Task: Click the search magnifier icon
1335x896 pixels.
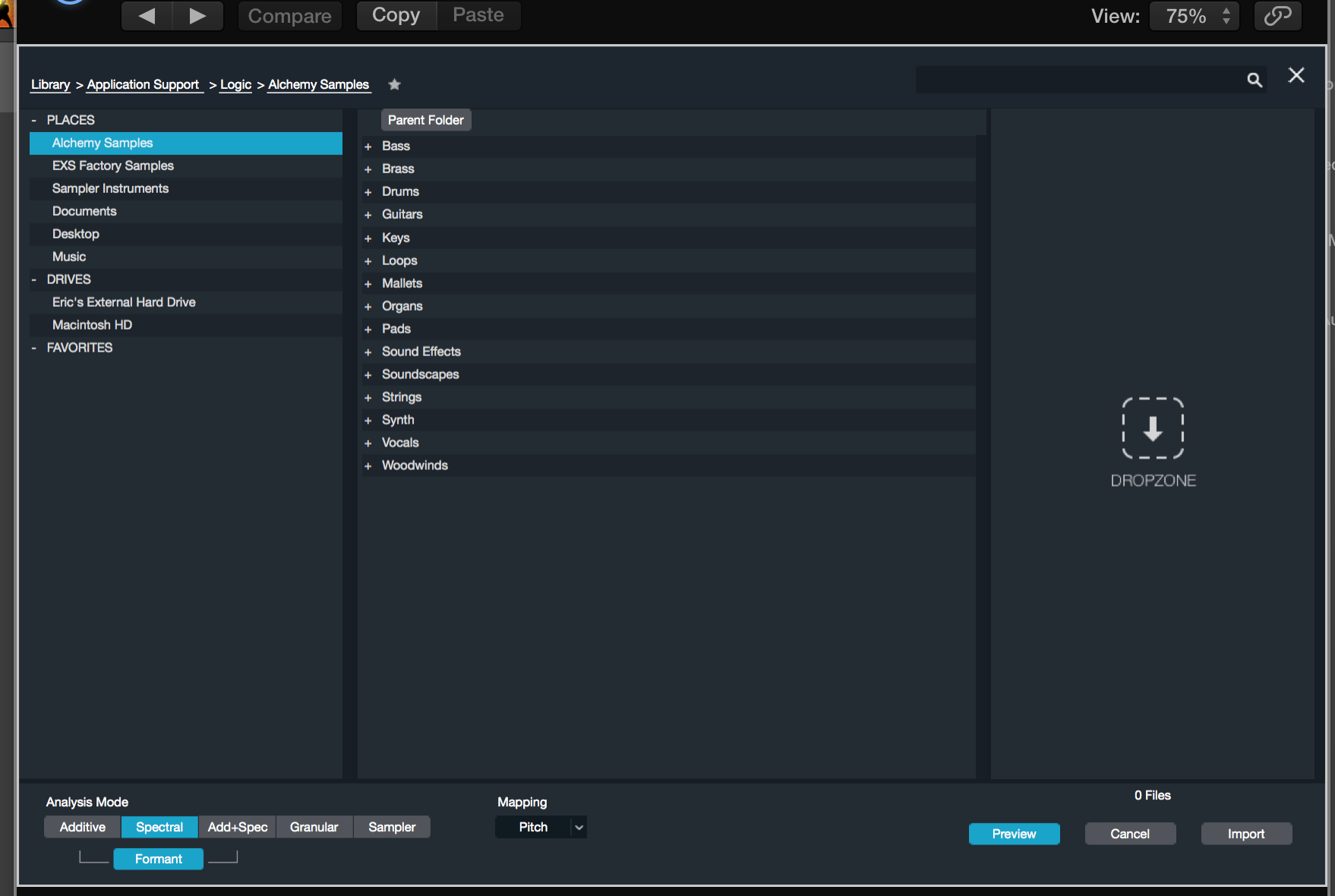Action: coord(1255,80)
